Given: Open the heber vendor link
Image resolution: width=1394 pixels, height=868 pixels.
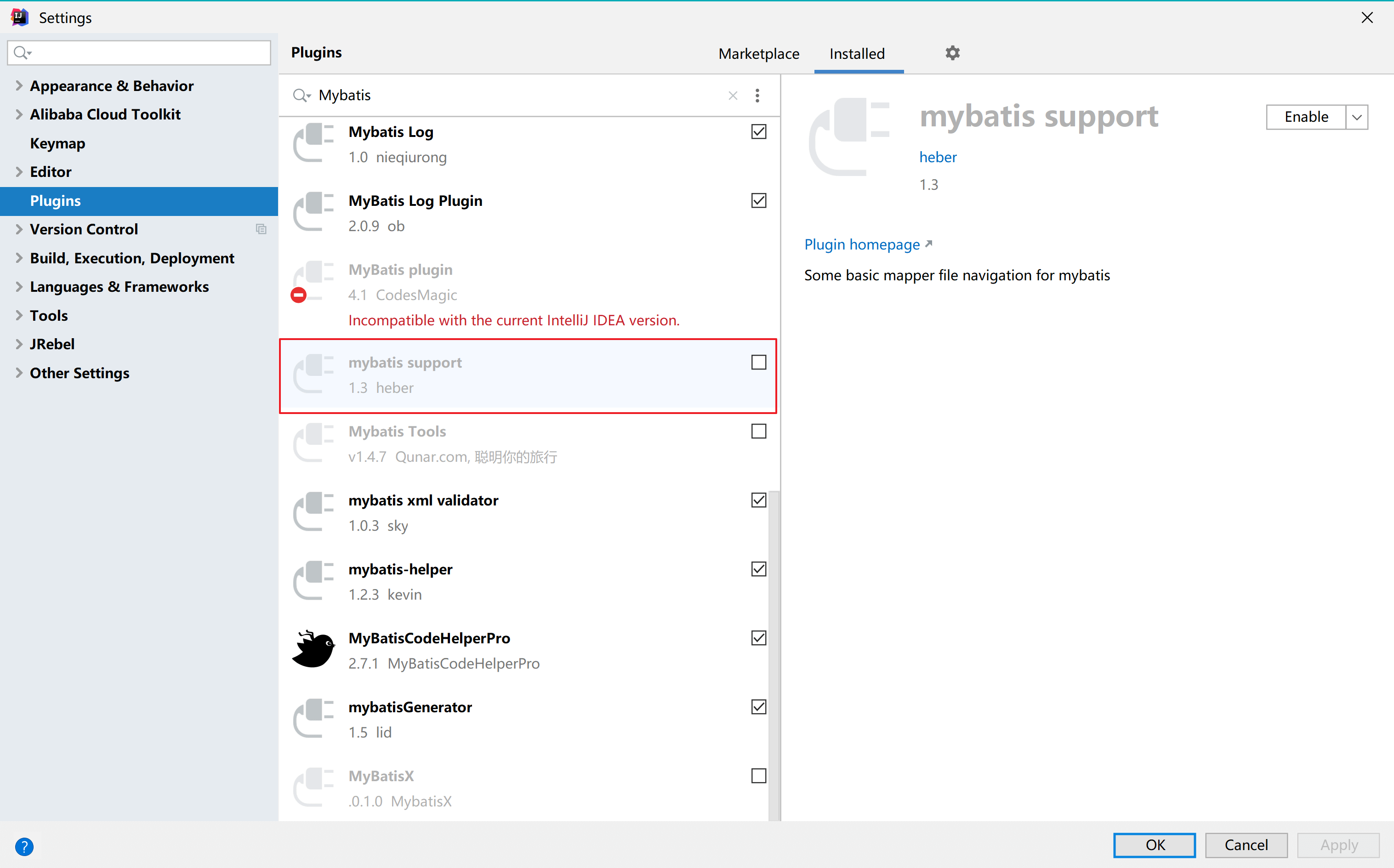Looking at the screenshot, I should point(938,157).
